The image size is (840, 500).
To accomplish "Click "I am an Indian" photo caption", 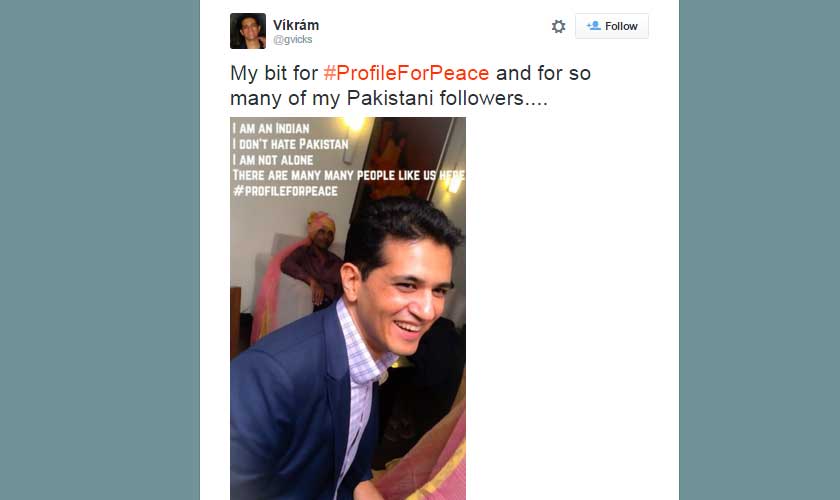I will tap(270, 129).
